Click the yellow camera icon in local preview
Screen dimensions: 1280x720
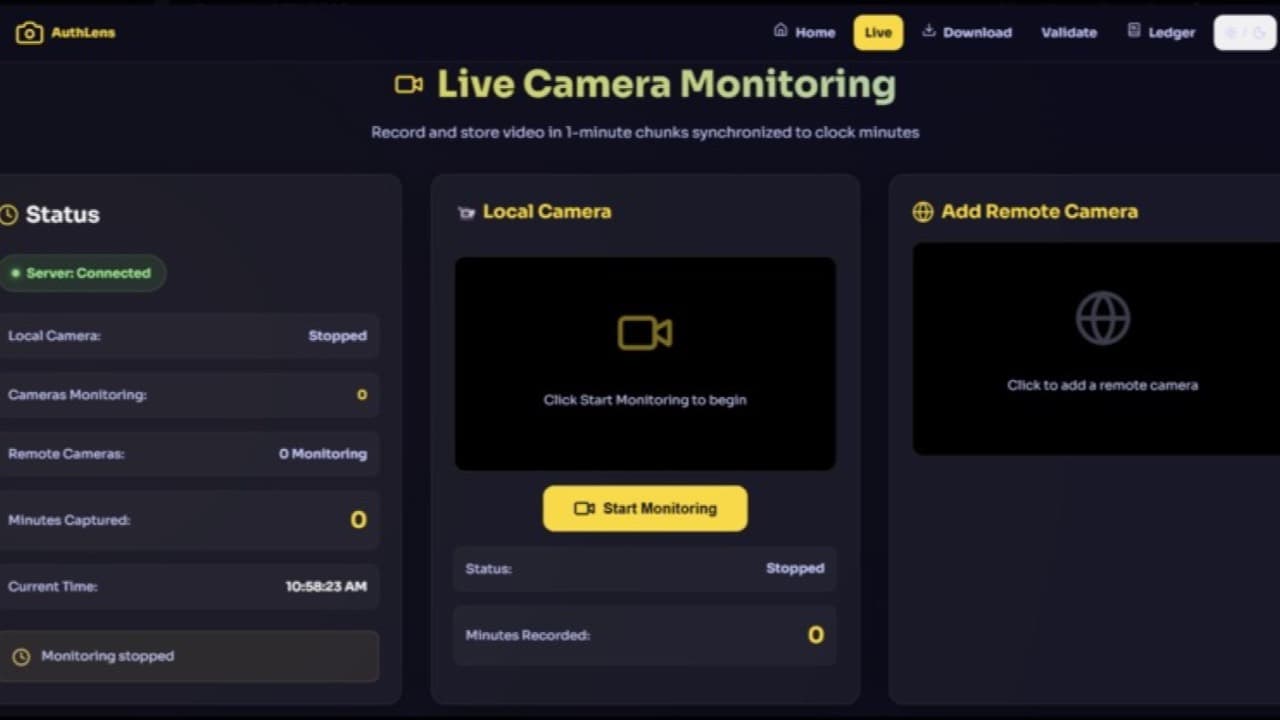pos(645,333)
